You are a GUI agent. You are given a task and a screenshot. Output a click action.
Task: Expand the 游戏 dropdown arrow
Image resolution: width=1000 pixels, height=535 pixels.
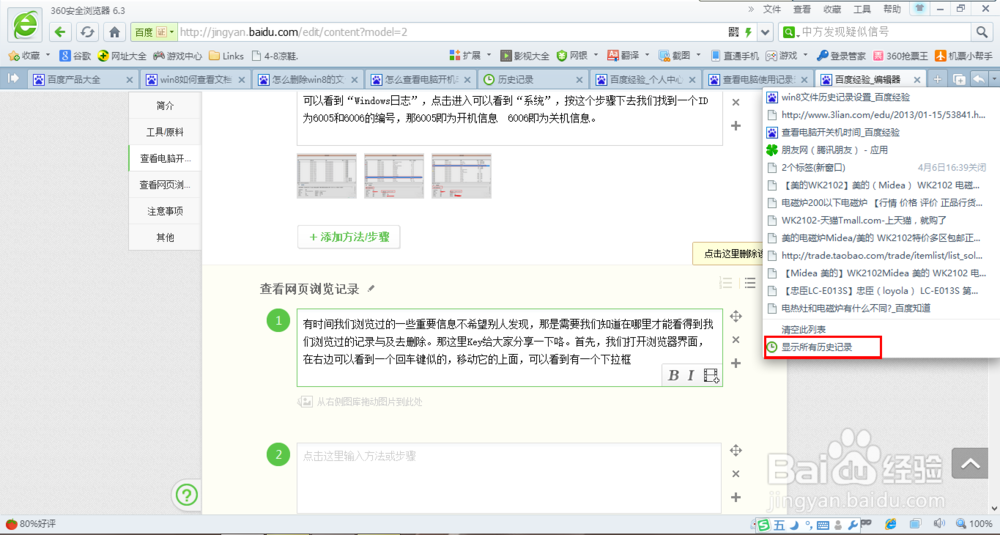[805, 55]
